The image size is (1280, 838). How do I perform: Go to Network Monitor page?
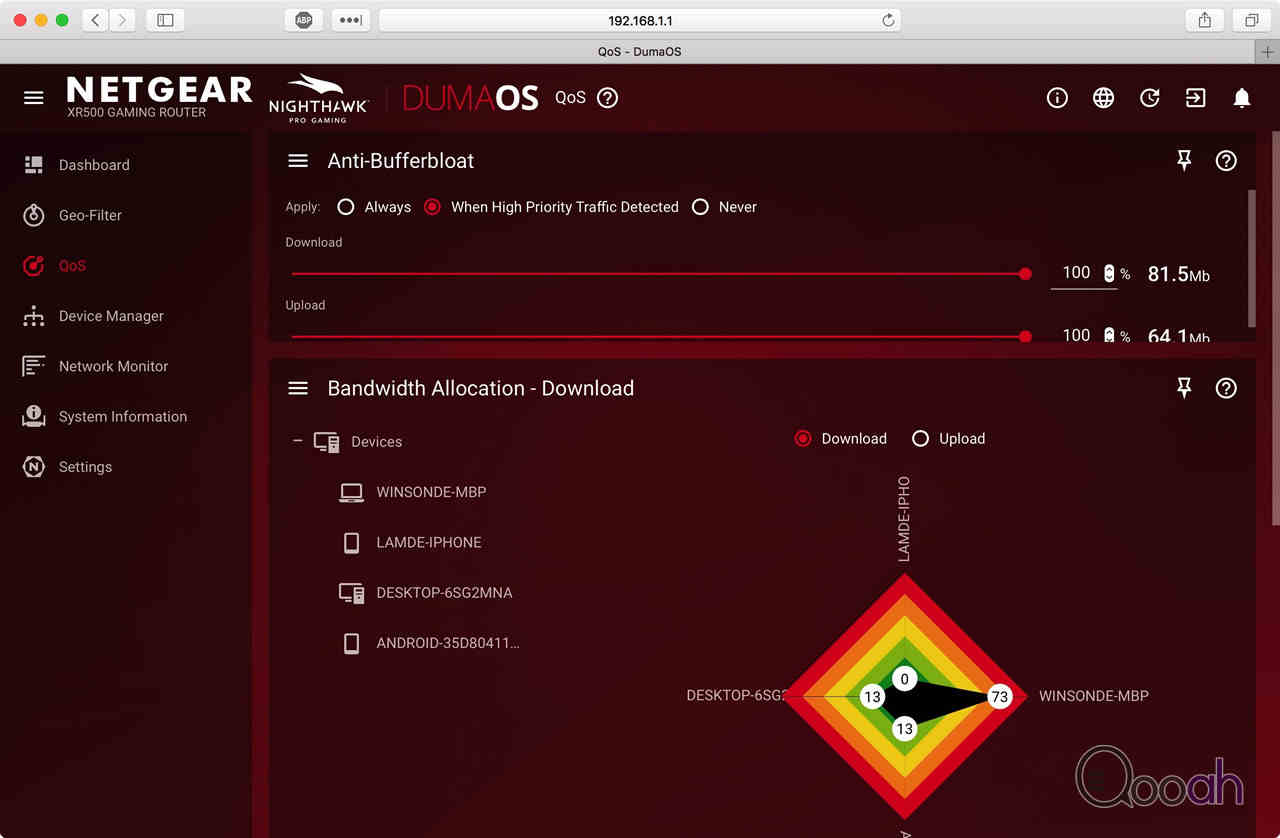pos(113,366)
